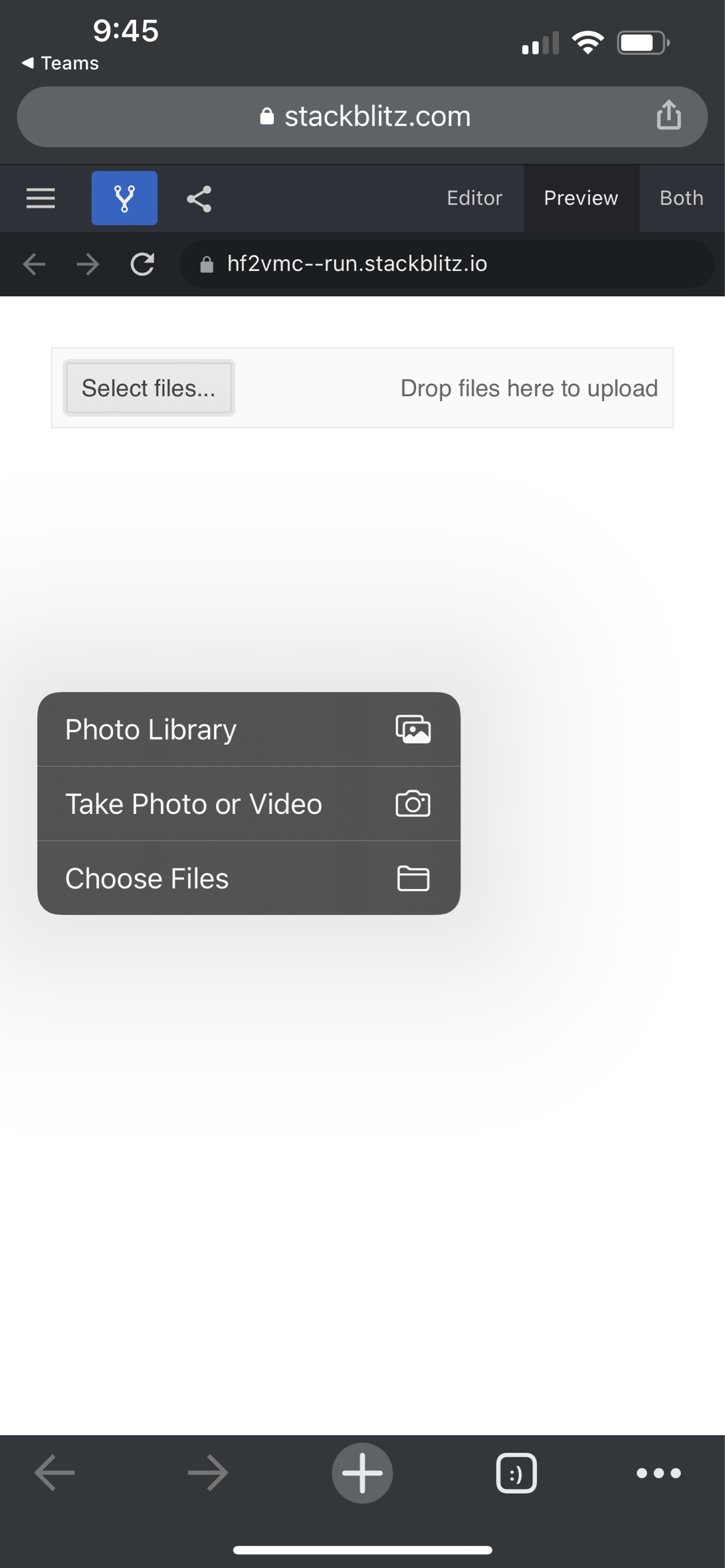Tap the share icon in the address bar
This screenshot has width=725, height=1568.
(x=669, y=116)
